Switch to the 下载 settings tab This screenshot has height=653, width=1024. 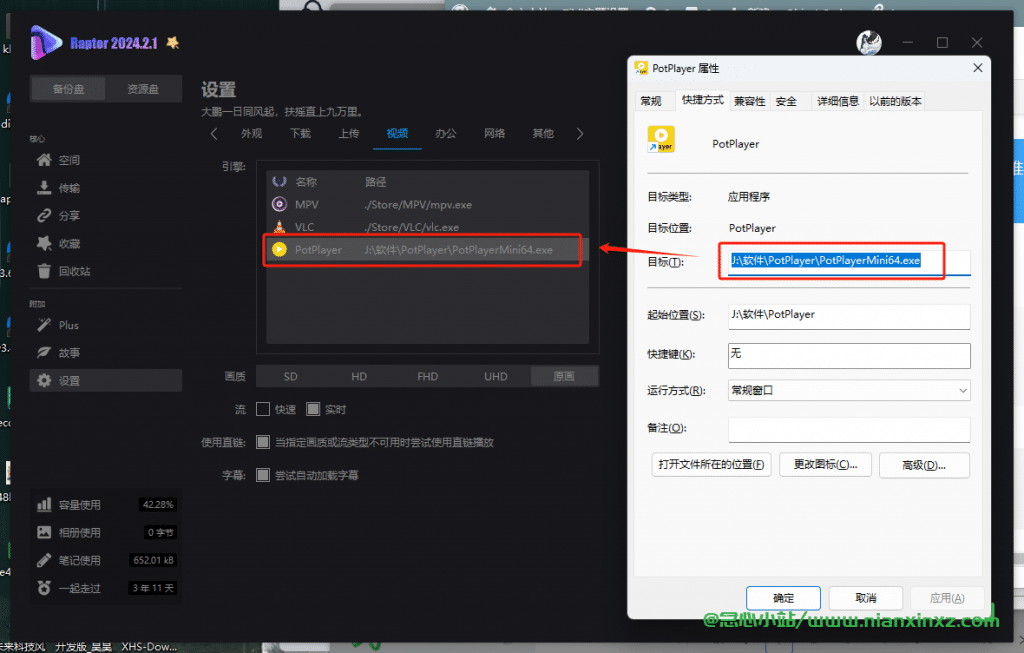click(300, 133)
